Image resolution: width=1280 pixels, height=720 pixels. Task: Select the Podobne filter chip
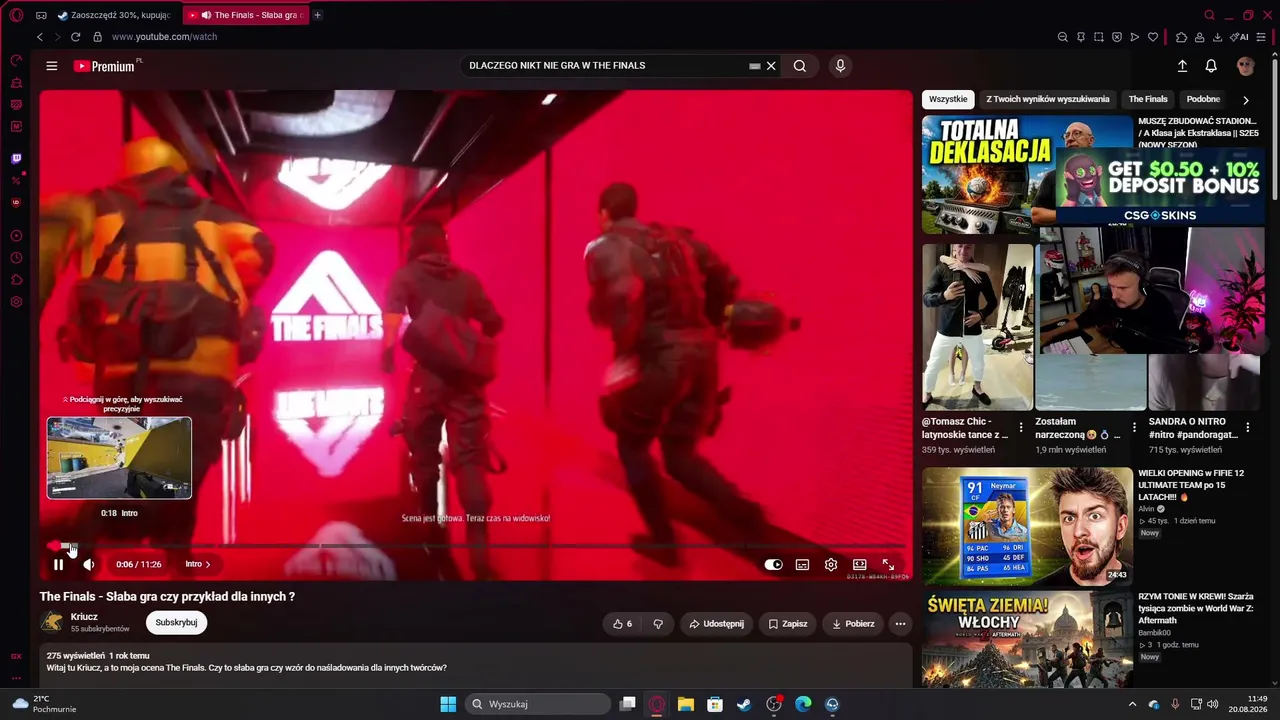pos(1203,100)
